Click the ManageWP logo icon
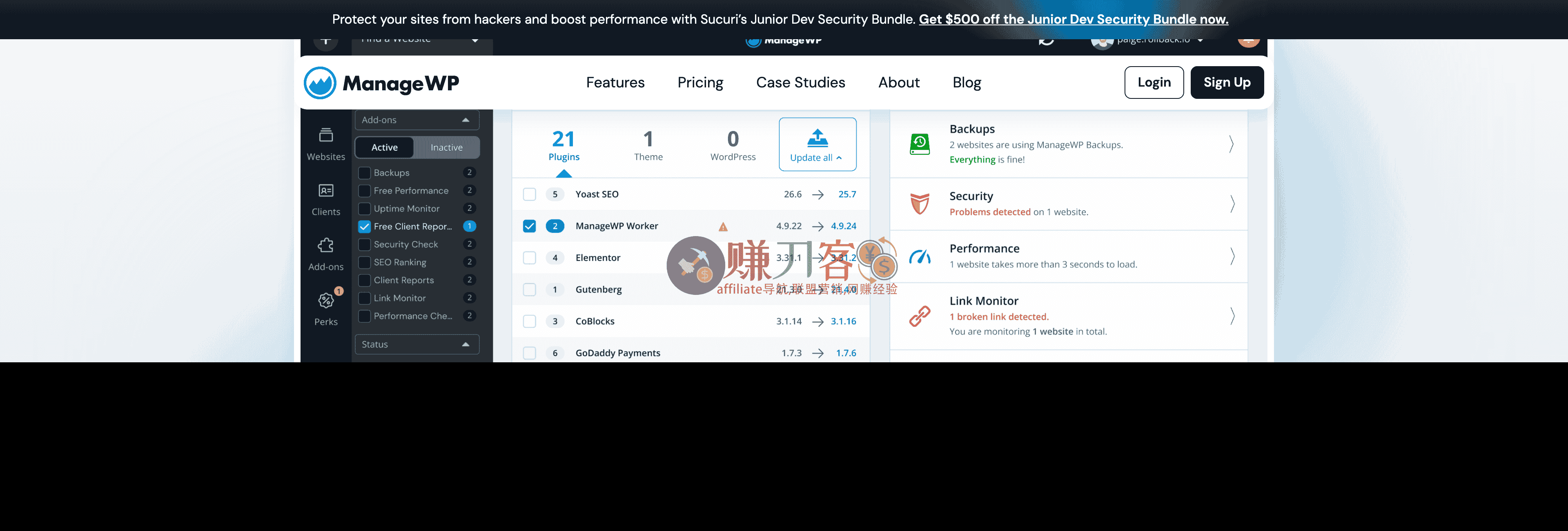The height and width of the screenshot is (531, 1568). tap(320, 83)
